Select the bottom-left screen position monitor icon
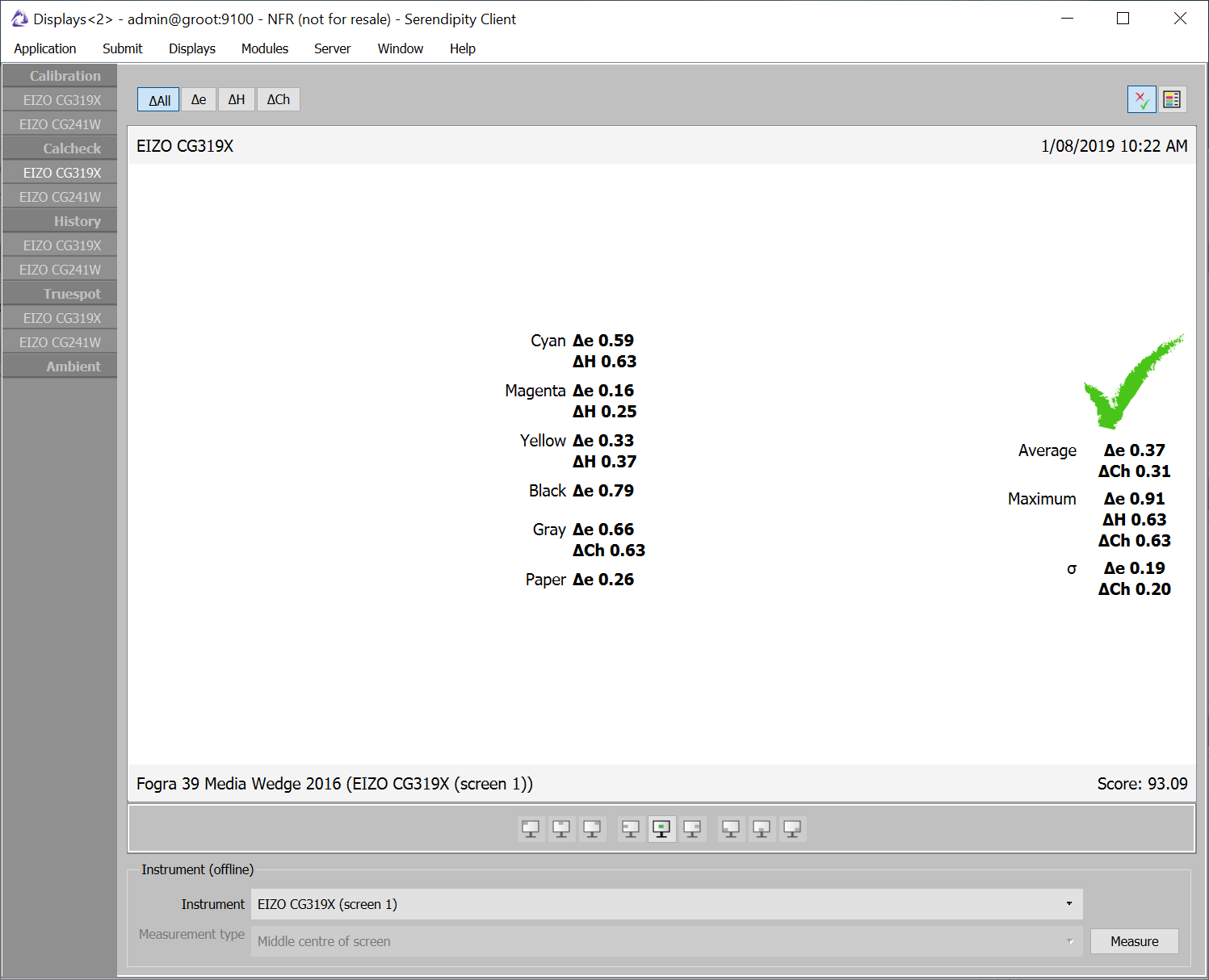The image size is (1209, 980). click(x=731, y=829)
